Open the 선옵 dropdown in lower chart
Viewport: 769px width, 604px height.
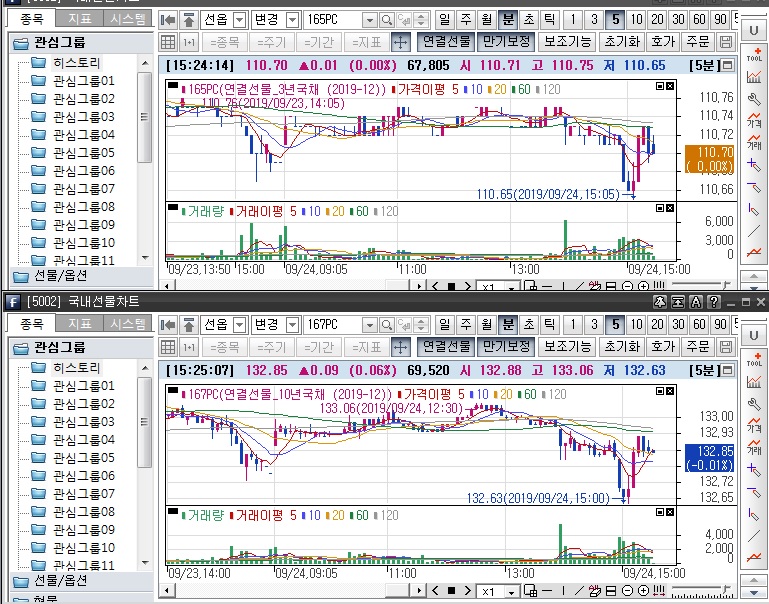pyautogui.click(x=239, y=325)
